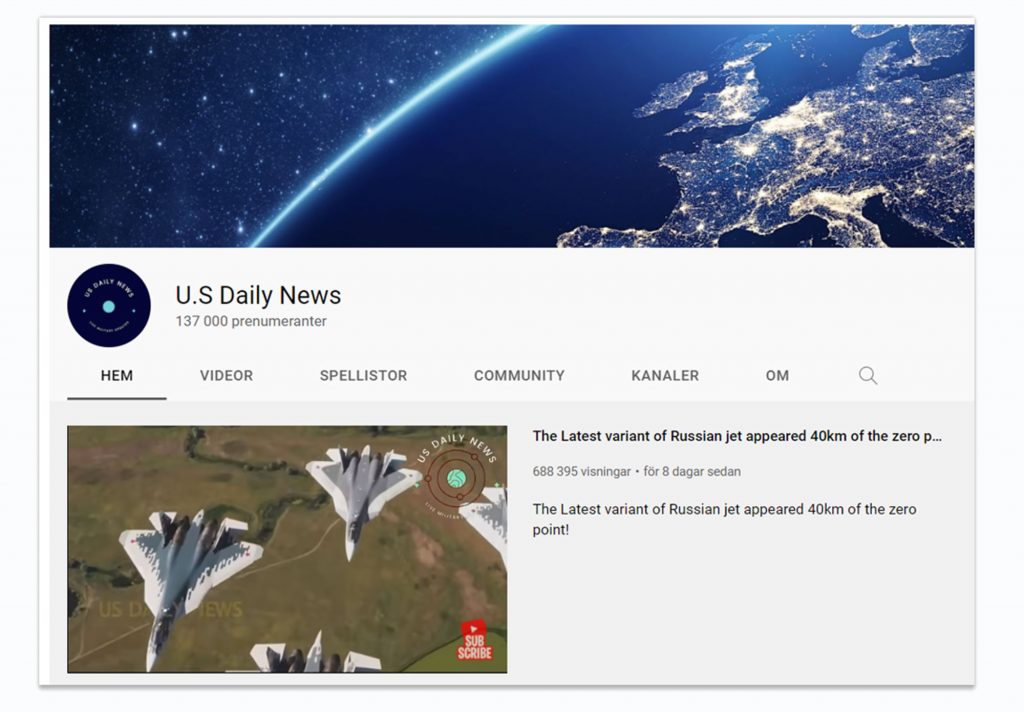Open the OM tab
The height and width of the screenshot is (712, 1024).
point(777,376)
